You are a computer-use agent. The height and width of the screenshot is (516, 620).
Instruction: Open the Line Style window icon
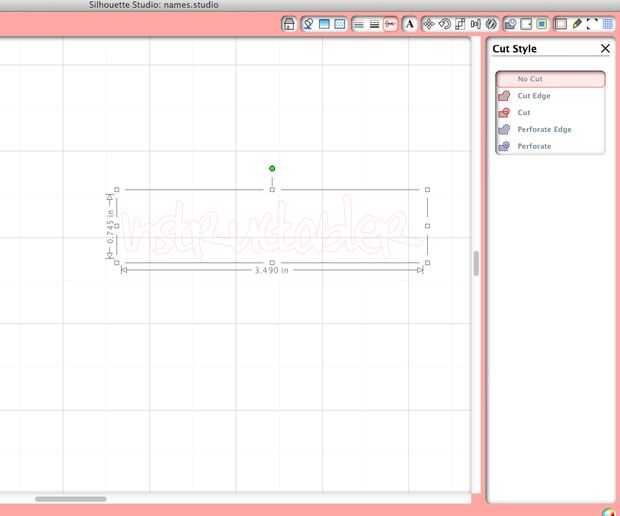(374, 25)
